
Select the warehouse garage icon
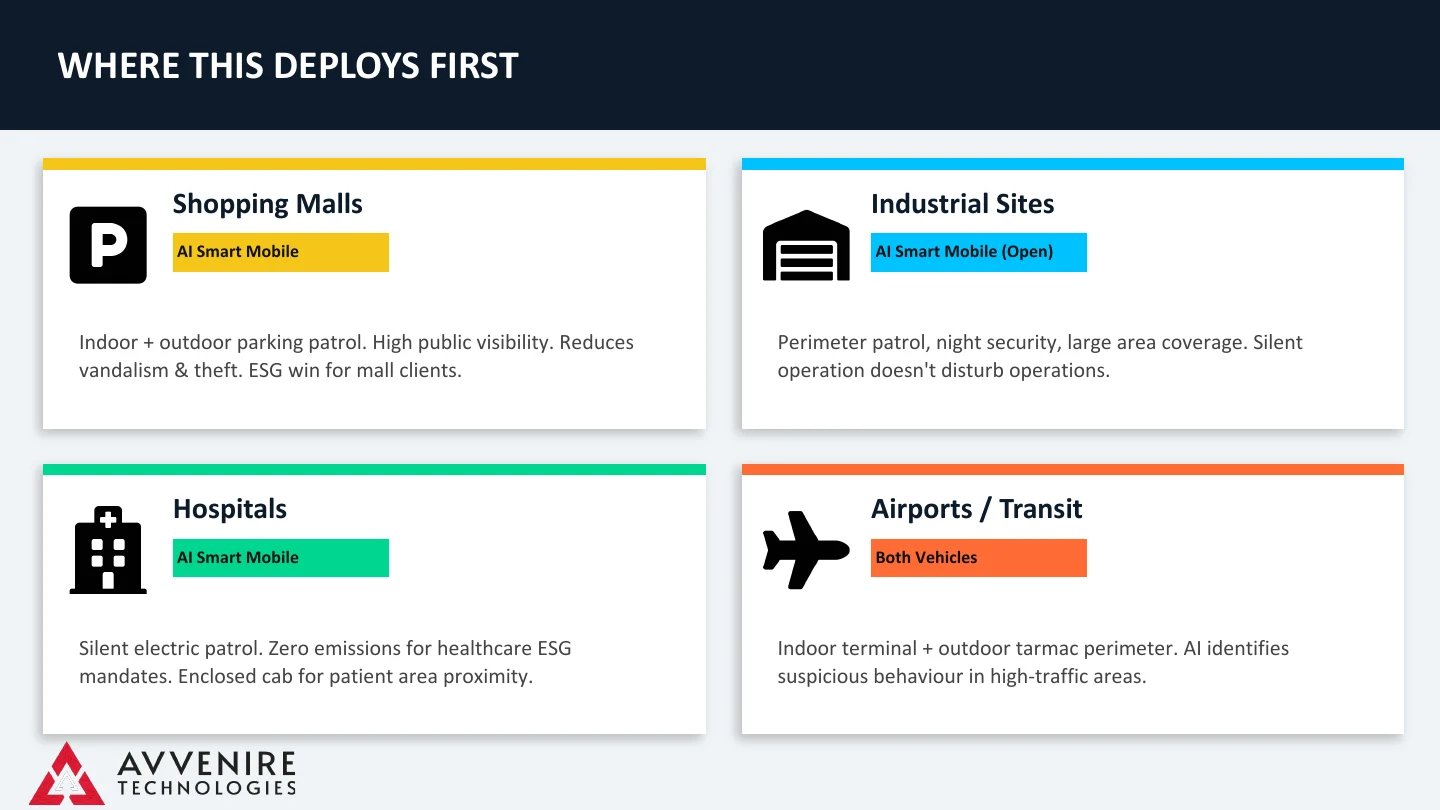click(x=806, y=245)
